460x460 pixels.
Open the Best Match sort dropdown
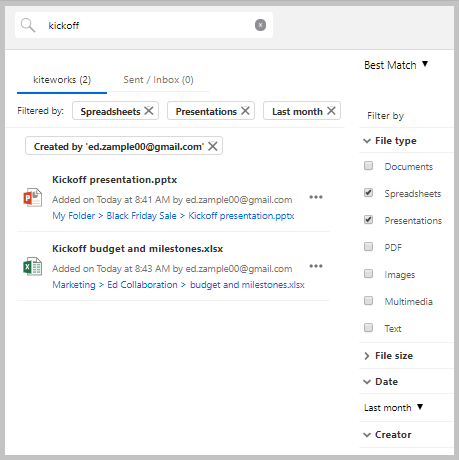click(x=396, y=65)
